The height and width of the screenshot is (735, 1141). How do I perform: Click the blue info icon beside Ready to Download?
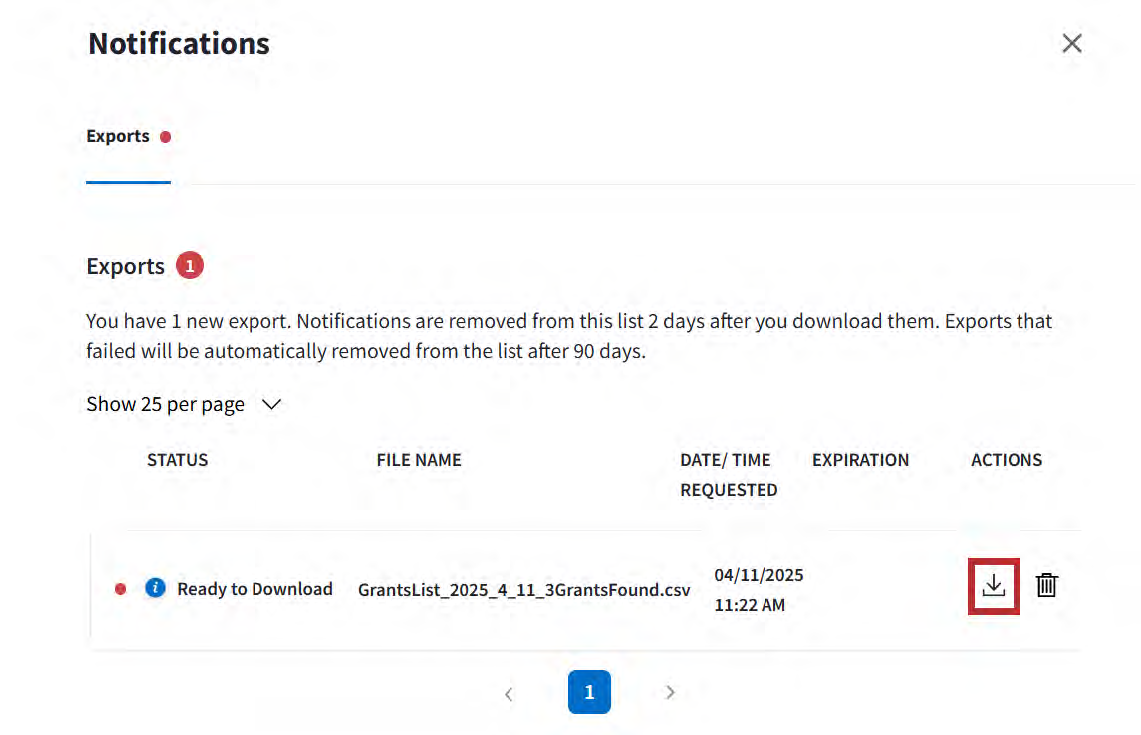154,588
